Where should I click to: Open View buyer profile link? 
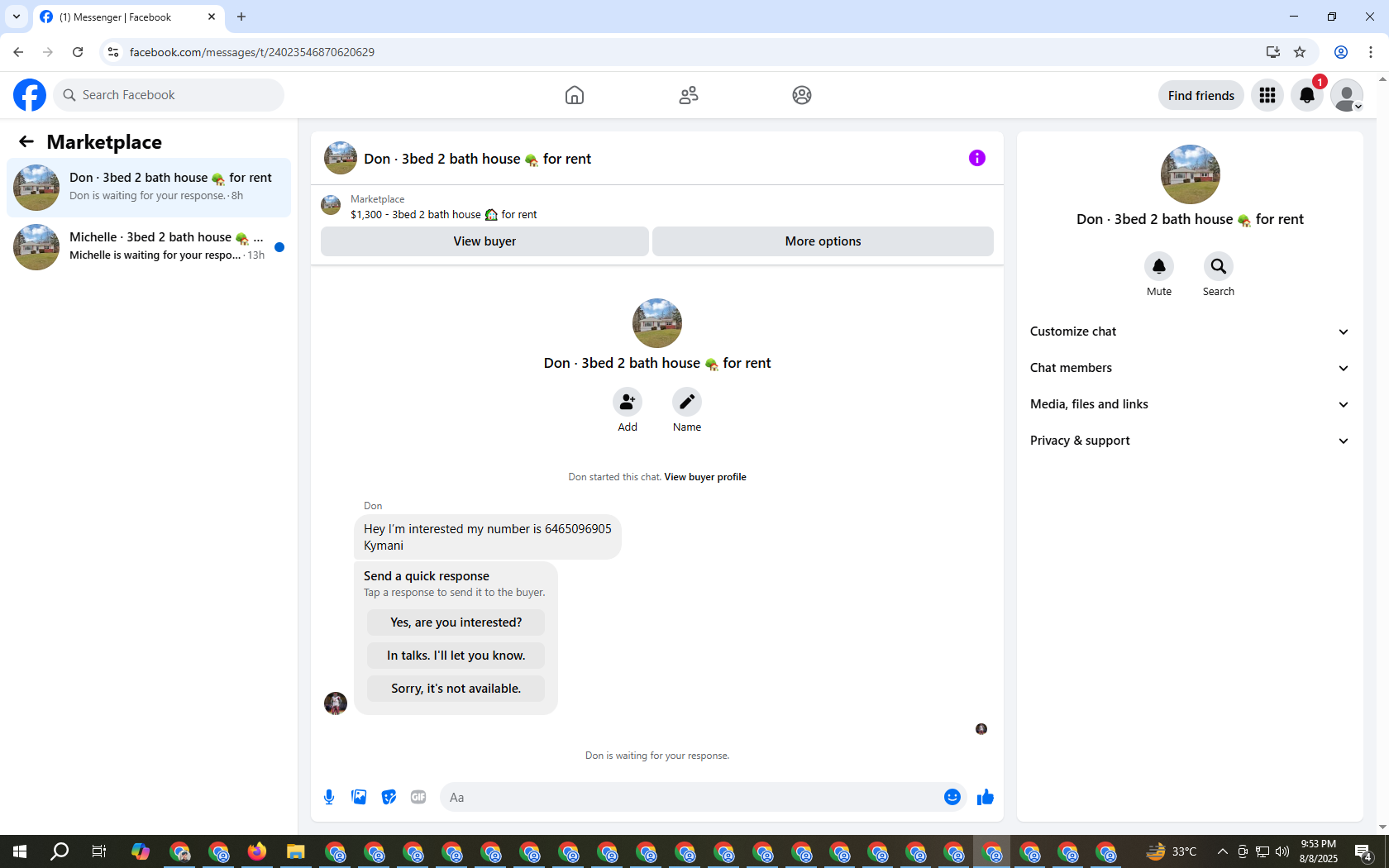(705, 477)
